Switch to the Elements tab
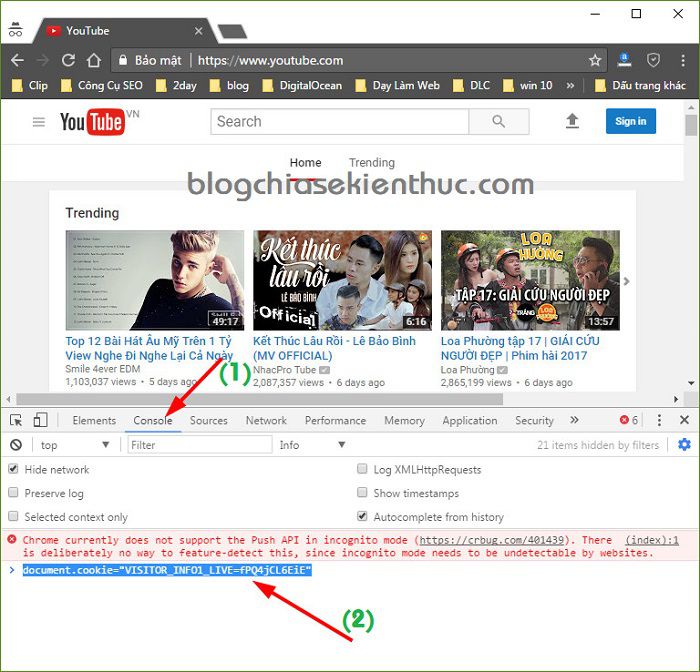 [x=94, y=421]
